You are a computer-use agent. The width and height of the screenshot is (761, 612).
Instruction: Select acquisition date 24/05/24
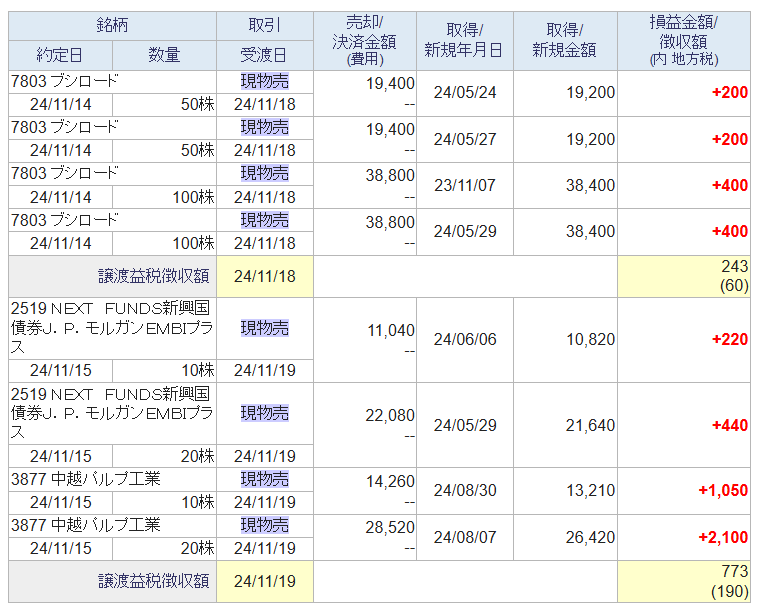click(x=464, y=93)
